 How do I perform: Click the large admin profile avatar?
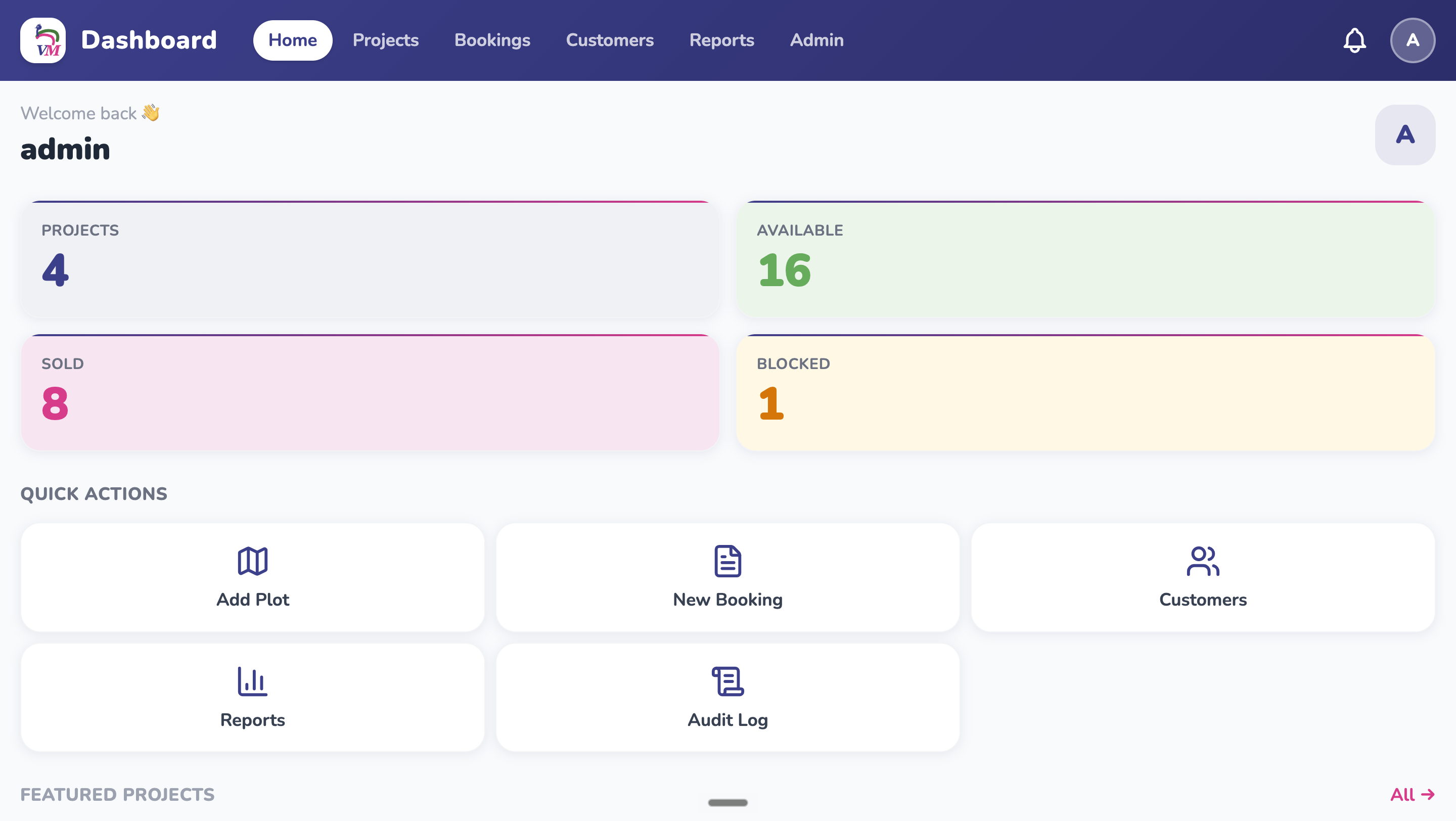point(1405,134)
